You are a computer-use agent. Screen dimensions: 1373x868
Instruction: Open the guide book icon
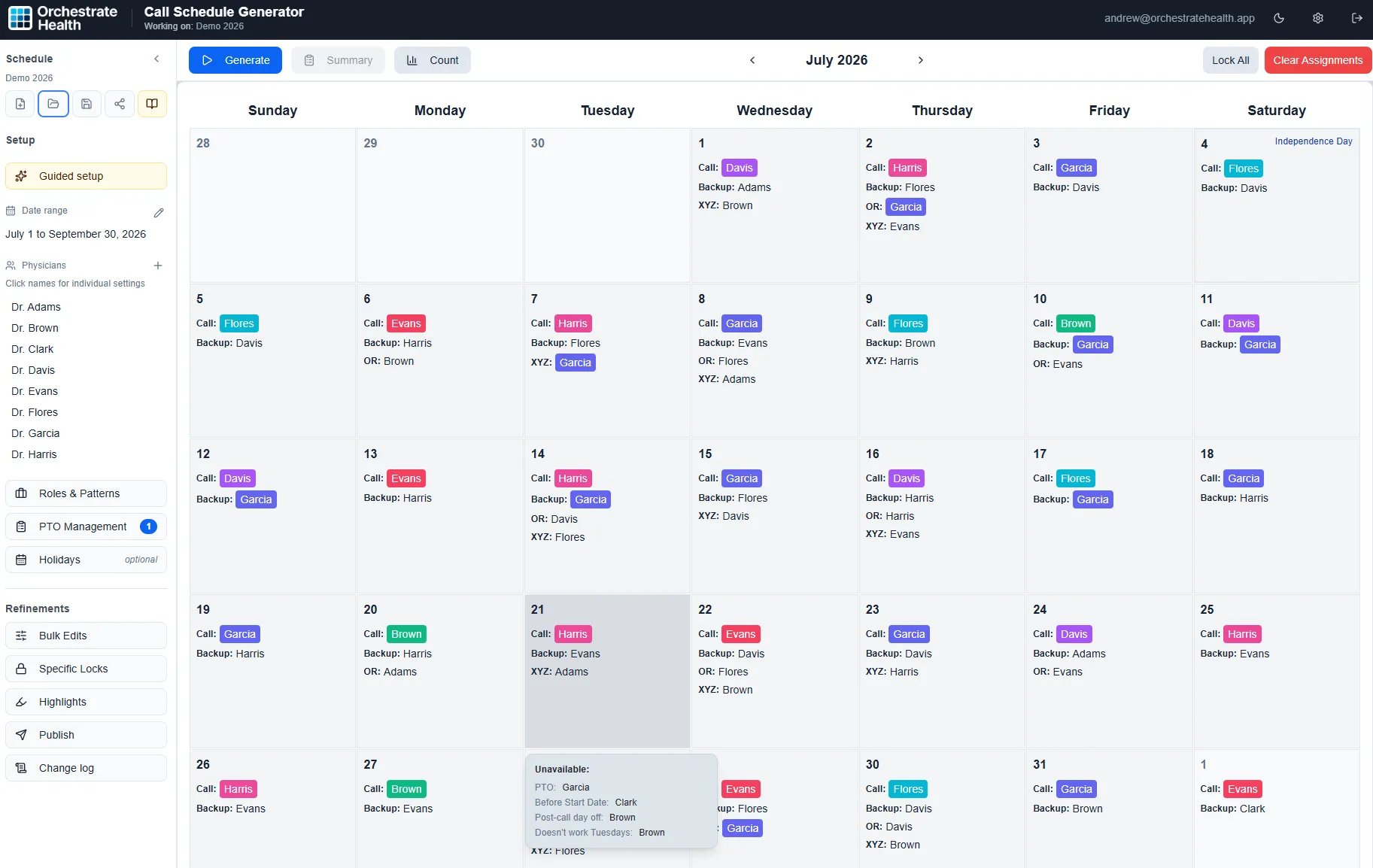click(x=152, y=104)
